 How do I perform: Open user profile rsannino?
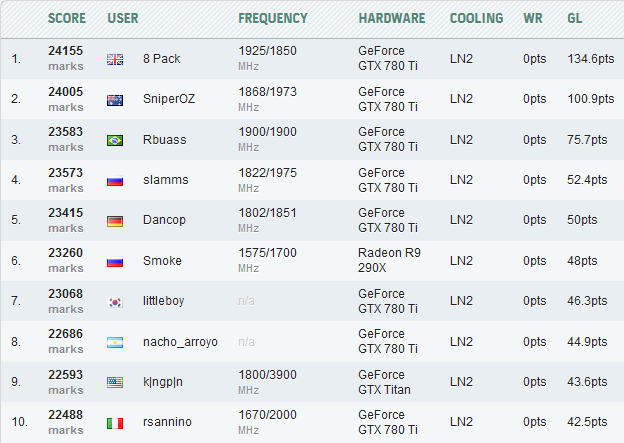pos(167,422)
